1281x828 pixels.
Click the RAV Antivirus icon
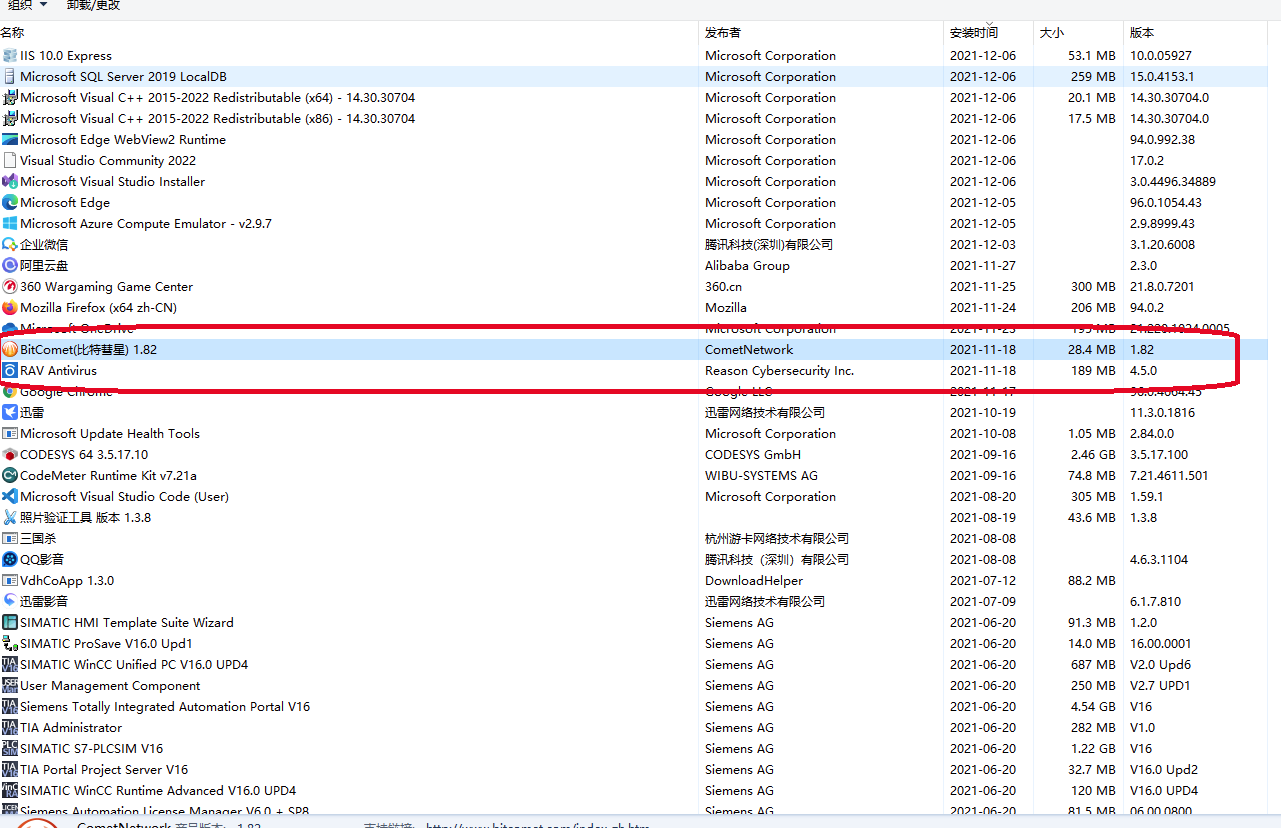pyautogui.click(x=10, y=370)
